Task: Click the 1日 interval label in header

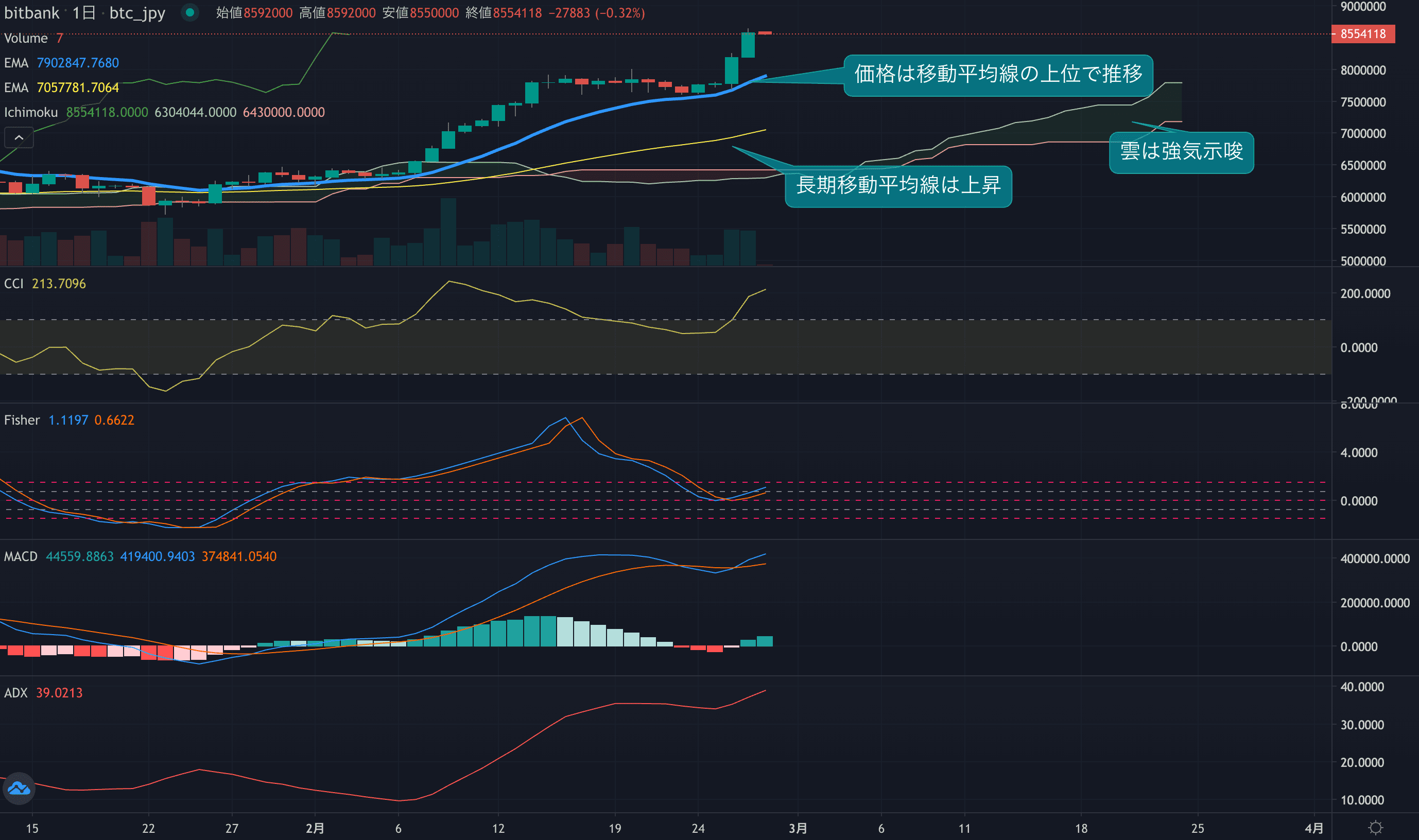Action: pos(84,12)
